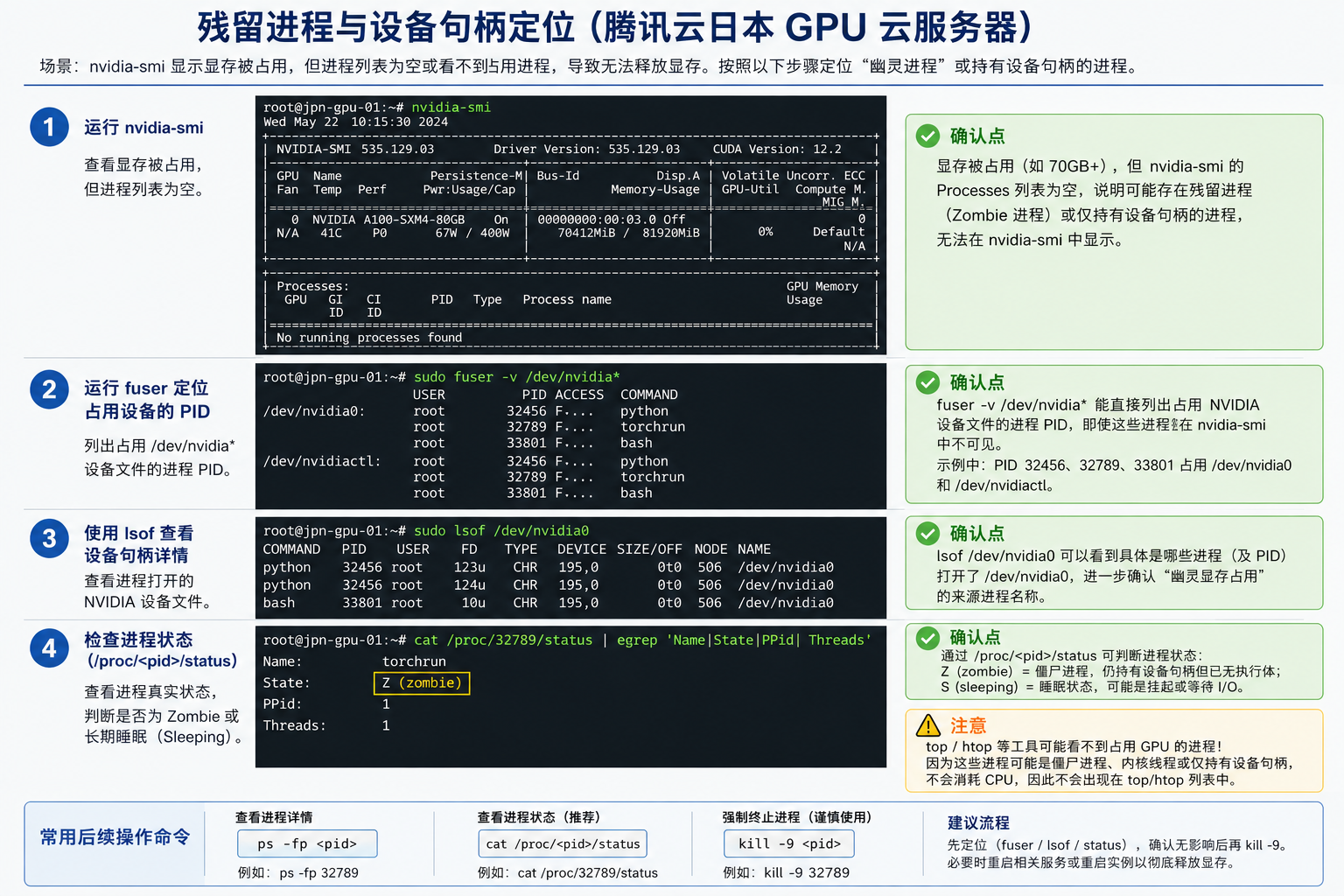
Task: Click the cat /proc/32789/status egrep command line
Action: [x=643, y=640]
